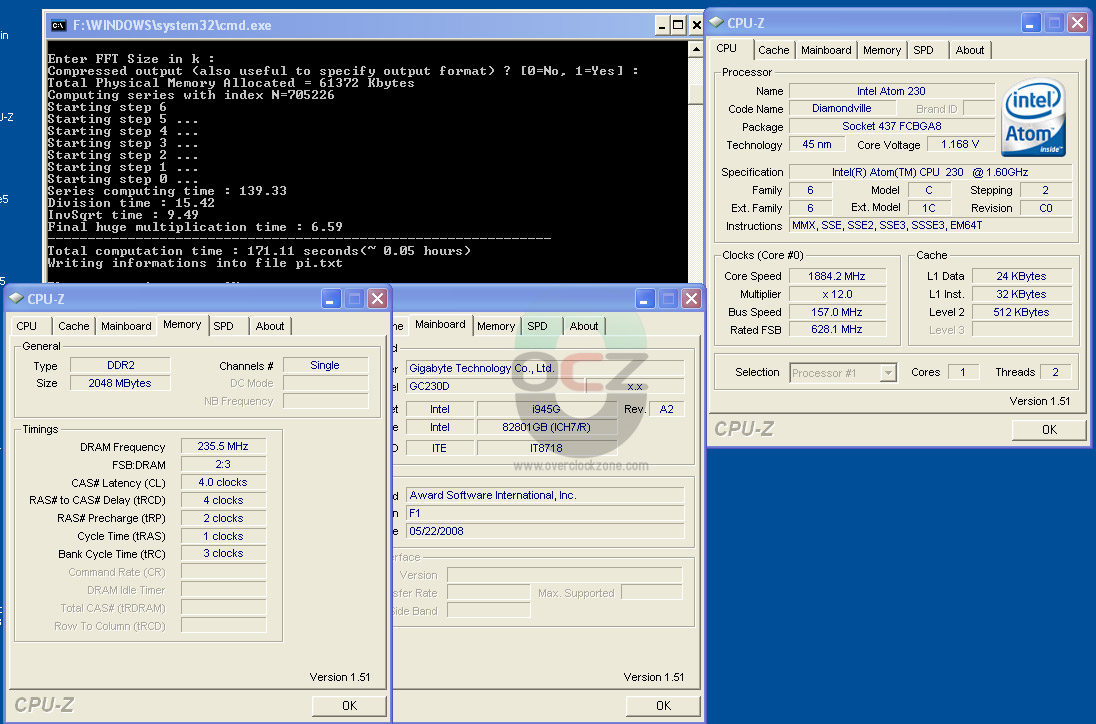Click the '05/22/2008' BIOS date field
The height and width of the screenshot is (724, 1096).
tap(545, 531)
